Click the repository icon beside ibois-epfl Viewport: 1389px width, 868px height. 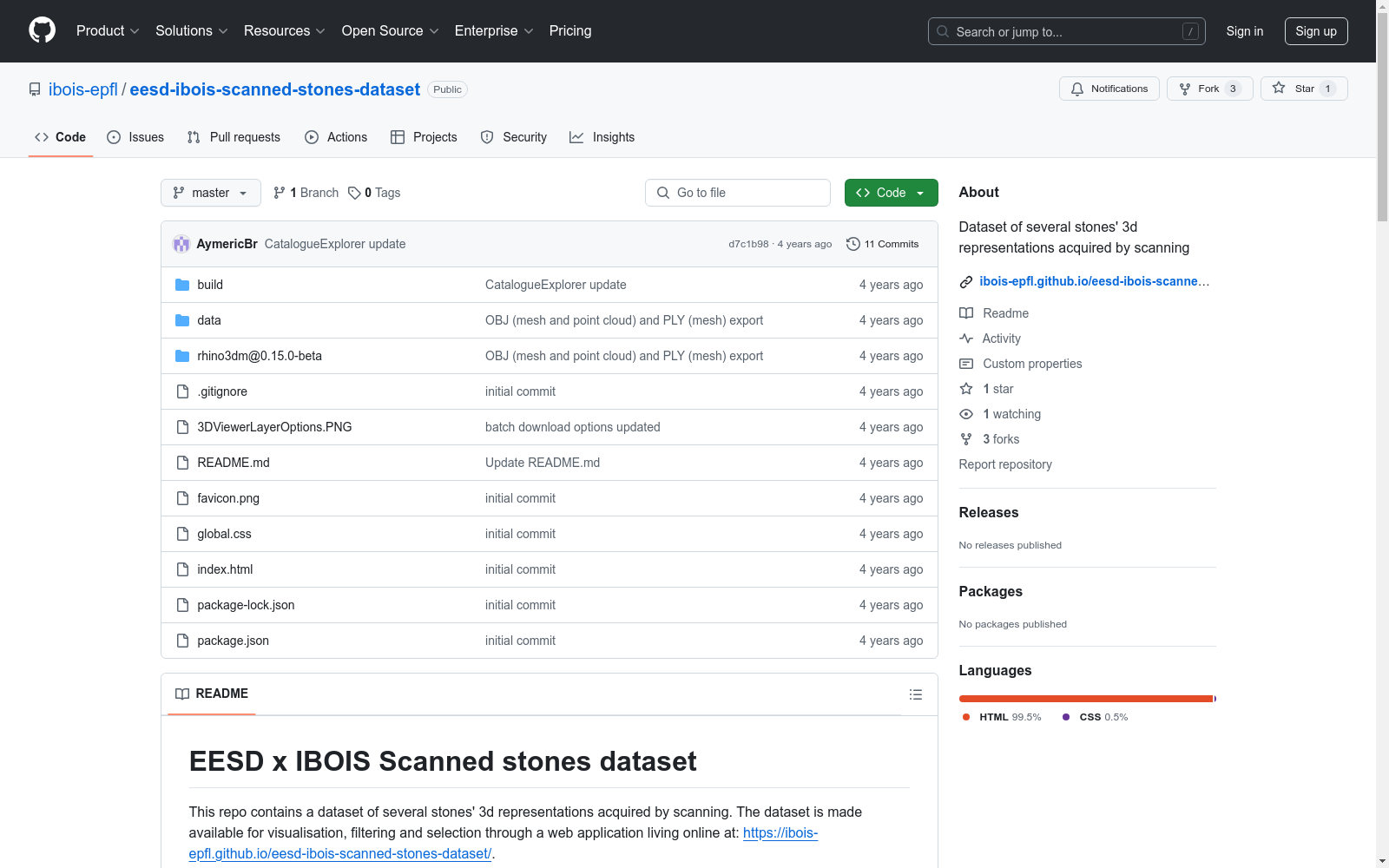pyautogui.click(x=35, y=89)
